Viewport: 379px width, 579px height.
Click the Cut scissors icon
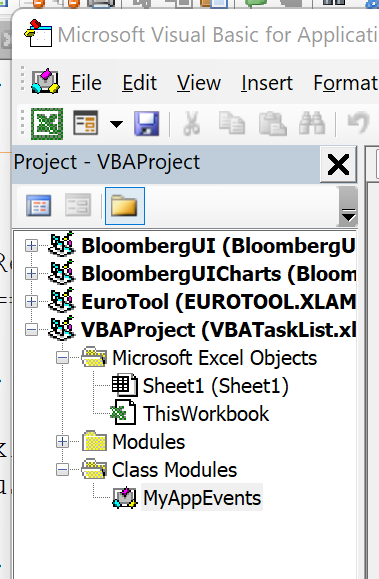click(192, 123)
